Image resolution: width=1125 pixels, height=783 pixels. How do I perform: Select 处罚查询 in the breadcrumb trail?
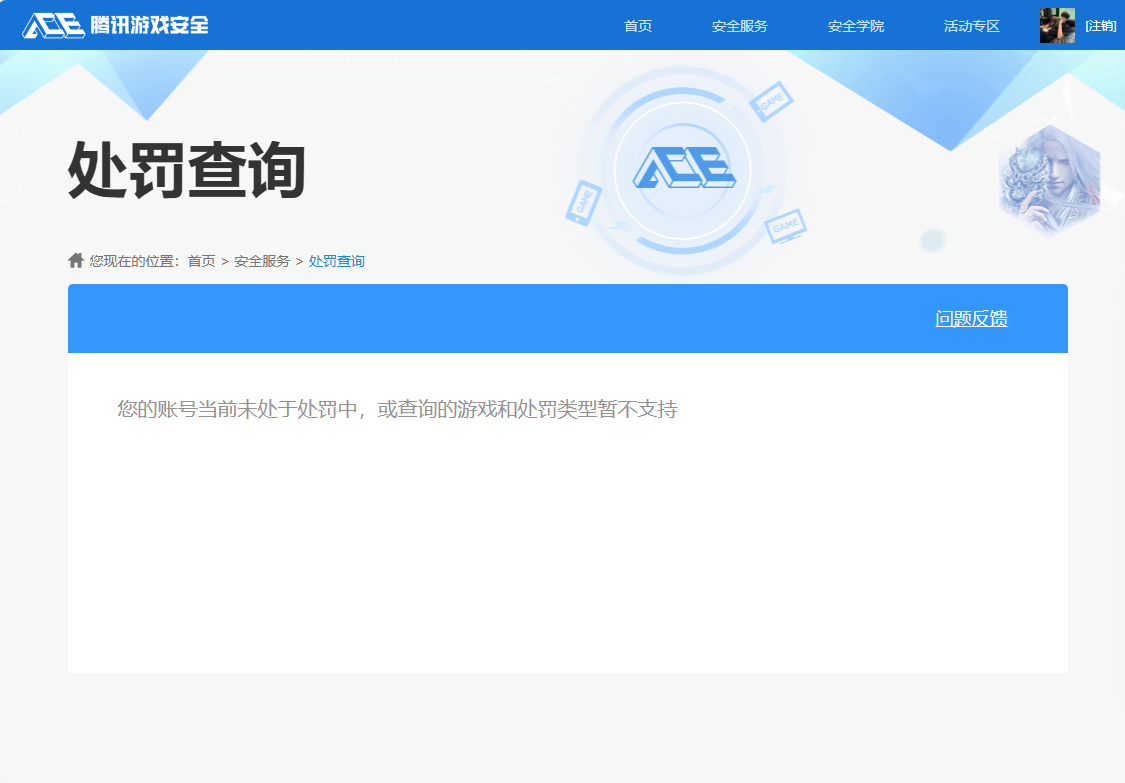pos(335,261)
